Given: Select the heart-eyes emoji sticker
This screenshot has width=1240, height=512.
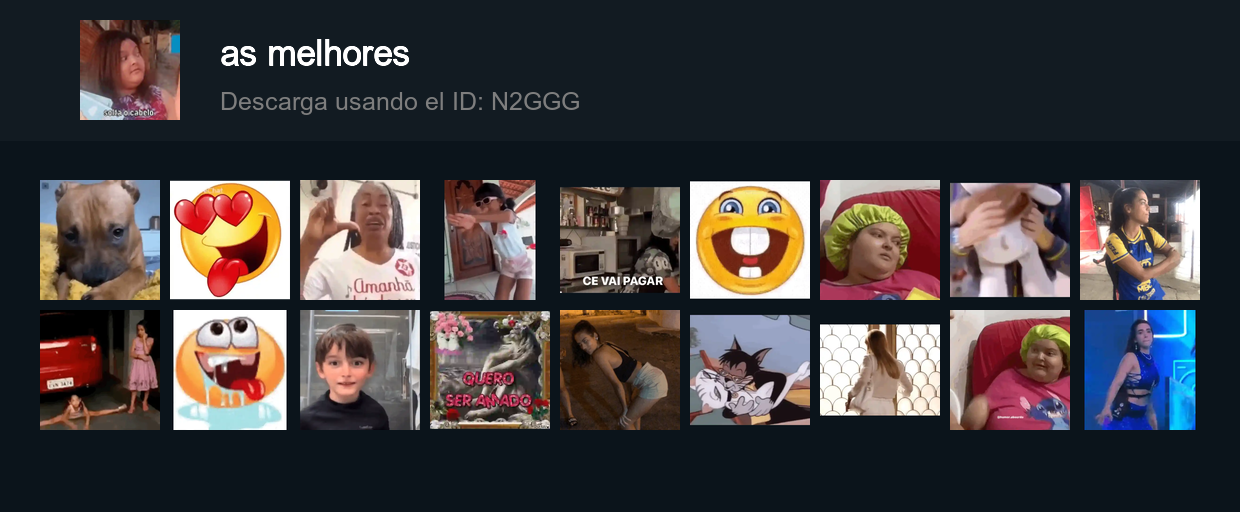Looking at the screenshot, I should pyautogui.click(x=230, y=240).
